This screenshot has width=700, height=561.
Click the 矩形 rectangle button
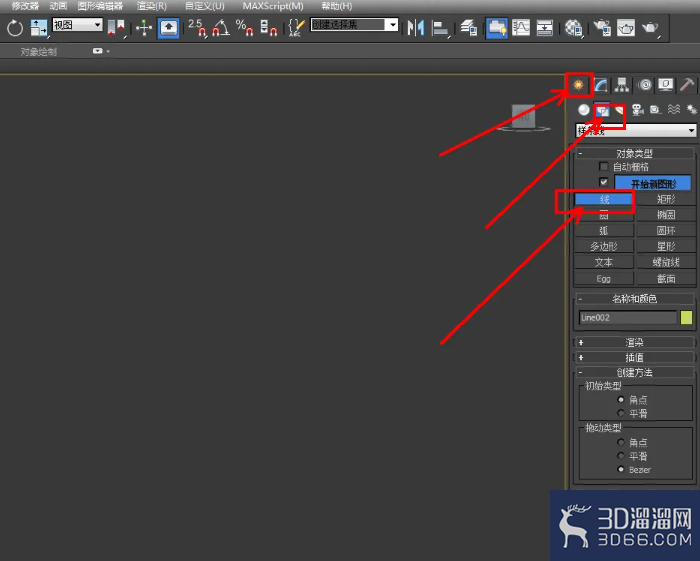coord(666,199)
